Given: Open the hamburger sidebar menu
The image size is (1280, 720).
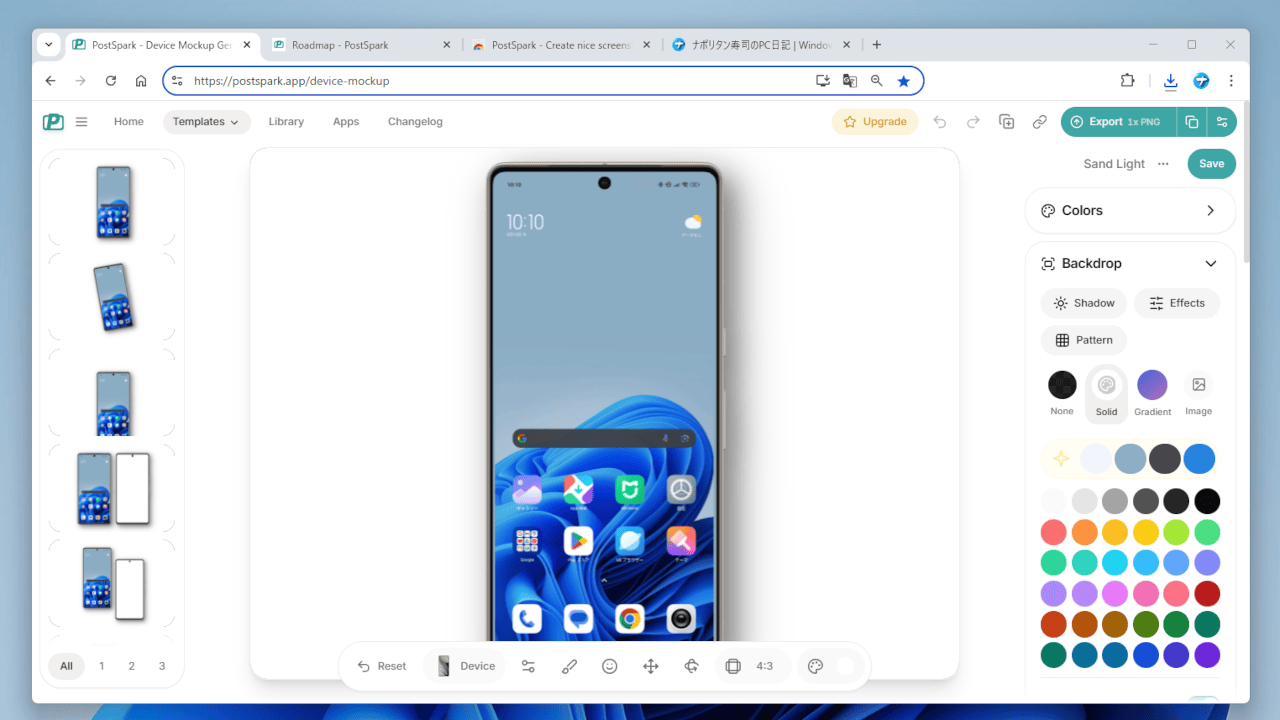Looking at the screenshot, I should [82, 122].
